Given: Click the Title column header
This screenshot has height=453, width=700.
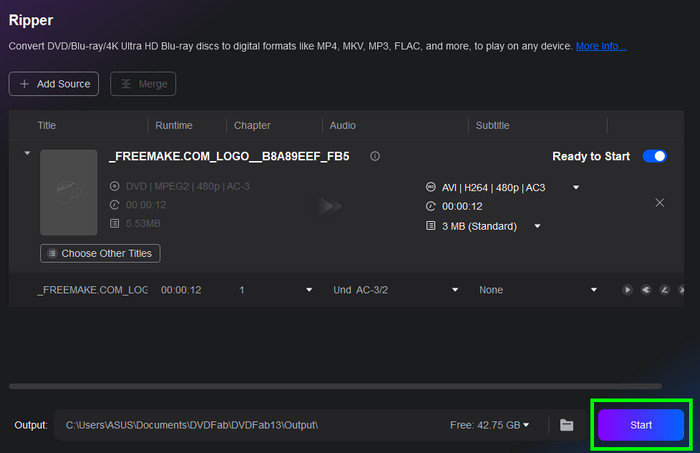Looking at the screenshot, I should (x=46, y=125).
